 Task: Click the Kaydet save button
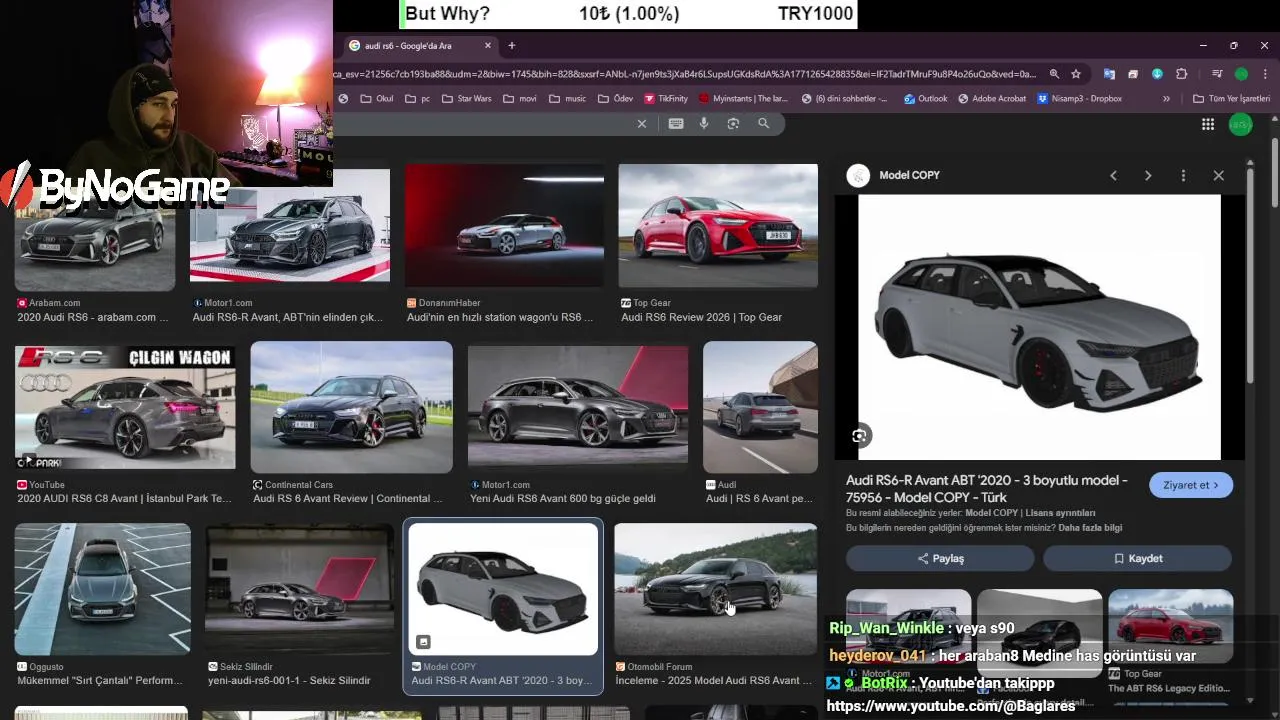pyautogui.click(x=1137, y=558)
